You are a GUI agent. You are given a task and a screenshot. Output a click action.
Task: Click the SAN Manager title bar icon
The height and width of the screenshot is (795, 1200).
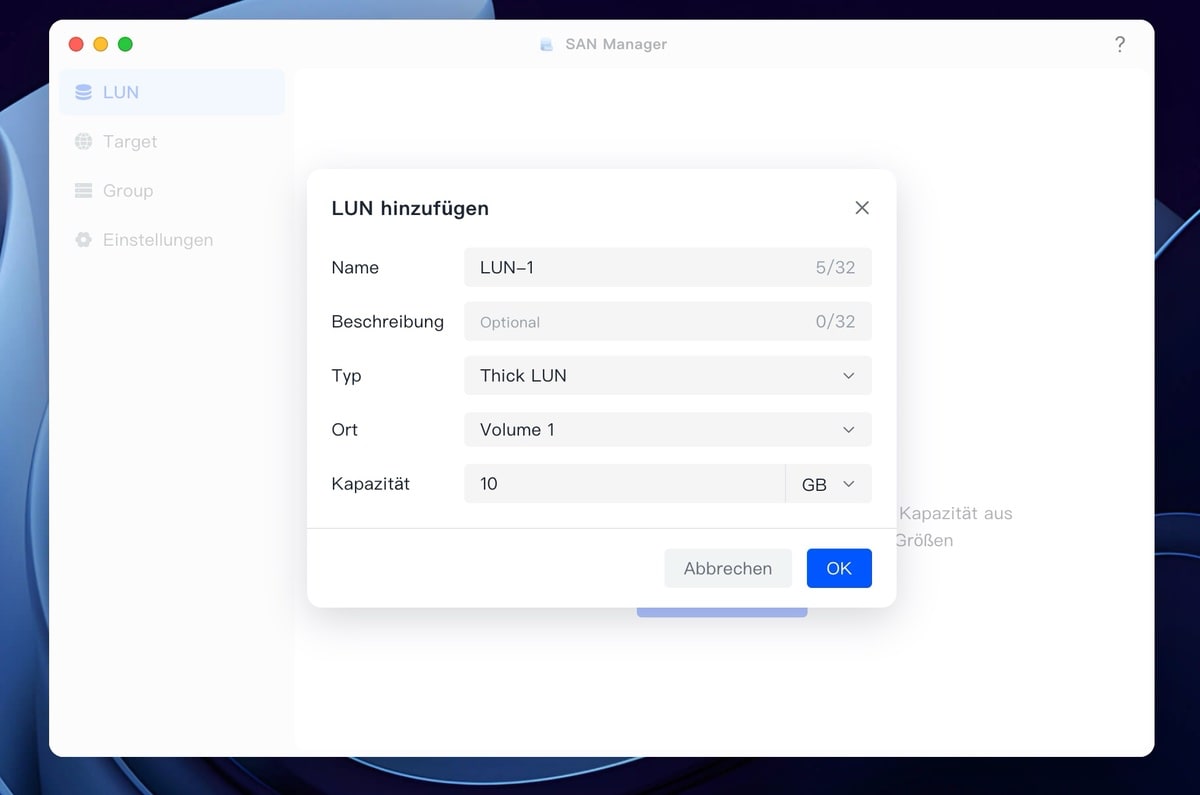(546, 44)
